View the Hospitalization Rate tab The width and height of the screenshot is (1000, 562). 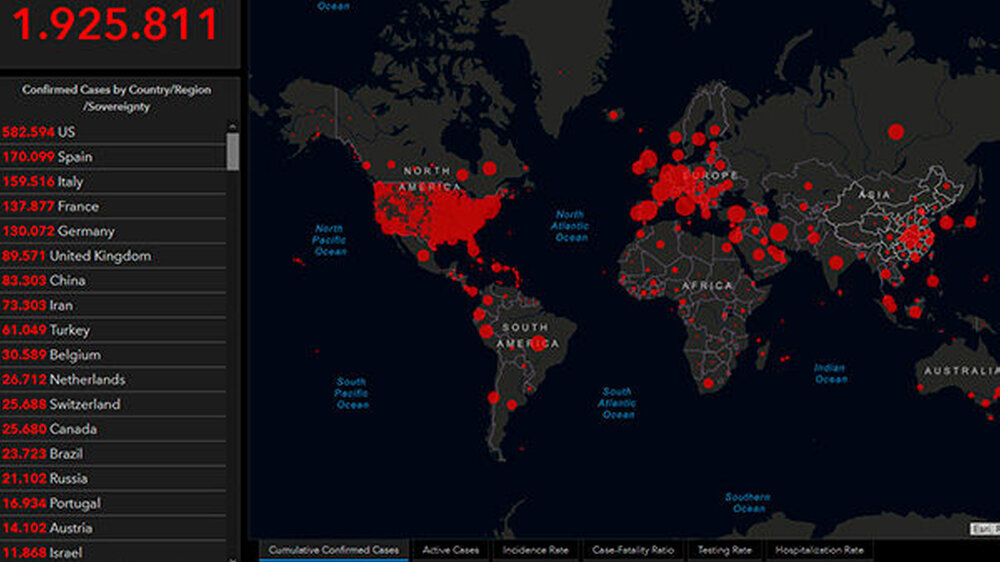tap(818, 550)
